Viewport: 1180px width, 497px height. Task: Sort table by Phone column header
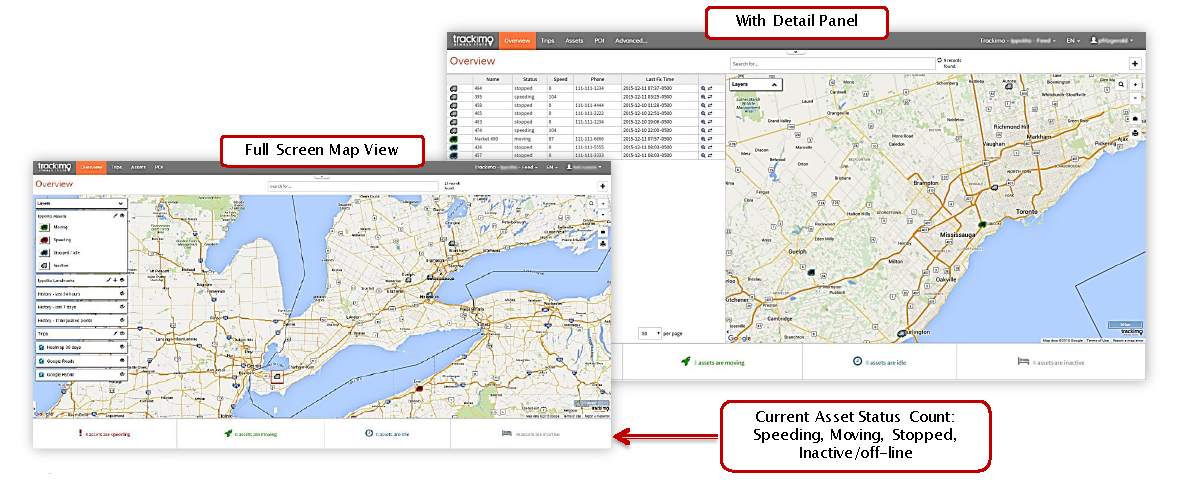click(x=597, y=79)
